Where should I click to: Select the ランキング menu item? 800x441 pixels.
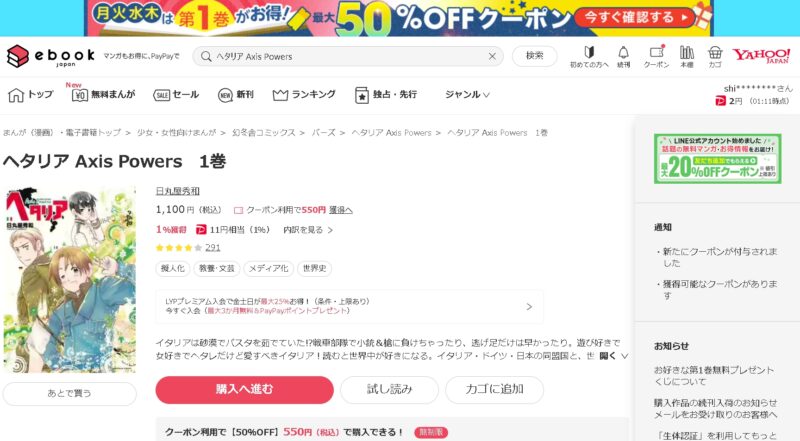coord(304,94)
